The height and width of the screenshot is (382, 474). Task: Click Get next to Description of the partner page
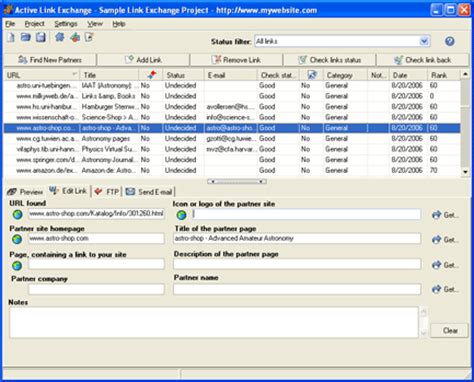(x=446, y=265)
